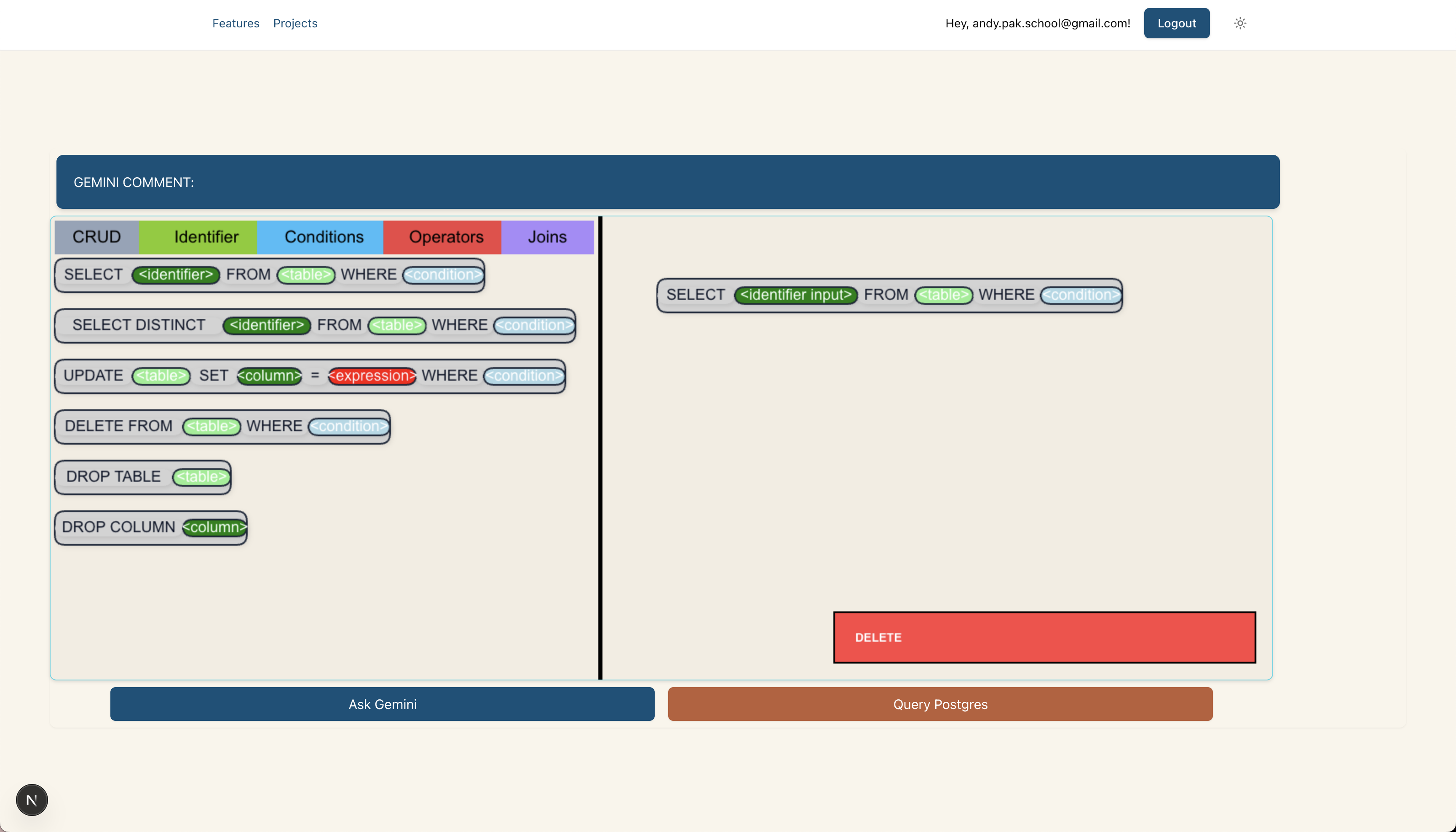Click the DELETE FROM block's condition slot
The image size is (1456, 832).
click(349, 426)
